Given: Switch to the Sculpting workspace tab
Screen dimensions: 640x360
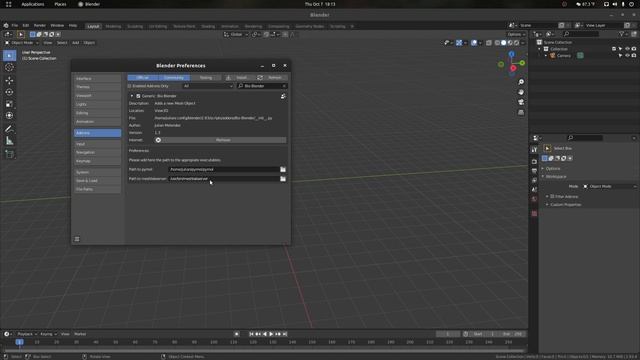Looking at the screenshot, I should [x=135, y=27].
